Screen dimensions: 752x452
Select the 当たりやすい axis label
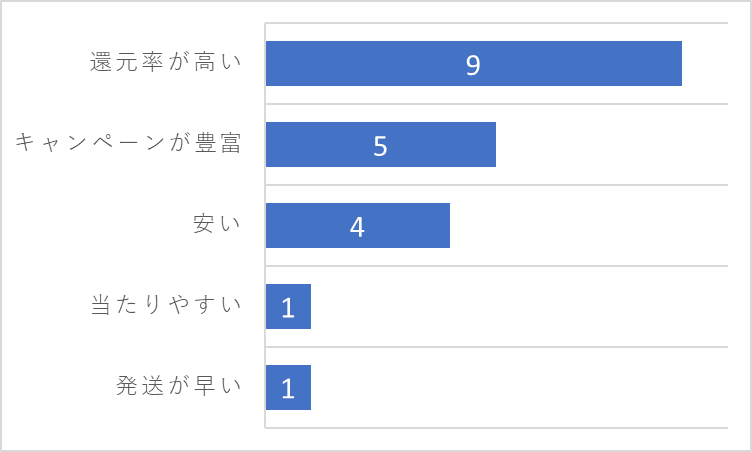coord(166,305)
